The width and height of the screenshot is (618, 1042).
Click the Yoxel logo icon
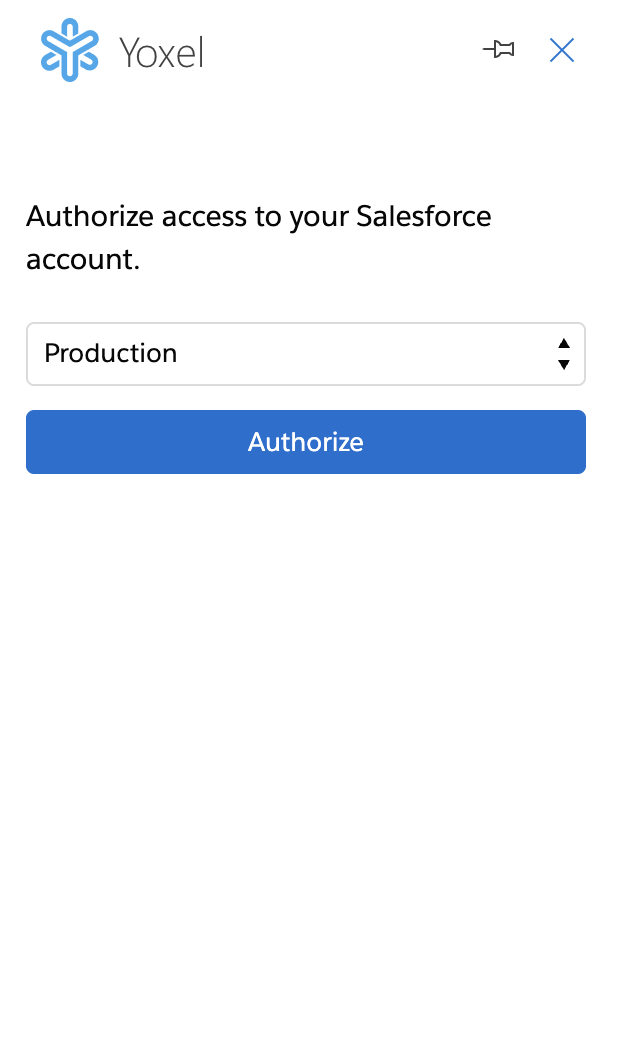click(70, 50)
